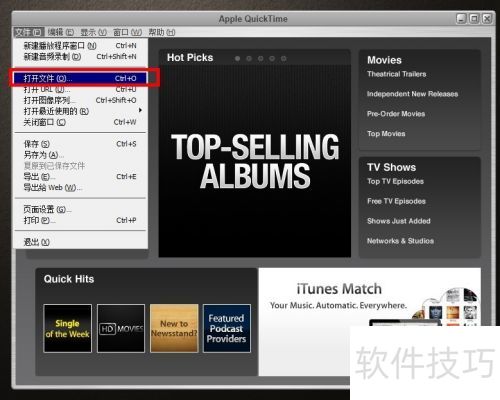Open New to Newsstand tile
The width and height of the screenshot is (500, 400).
click(174, 328)
